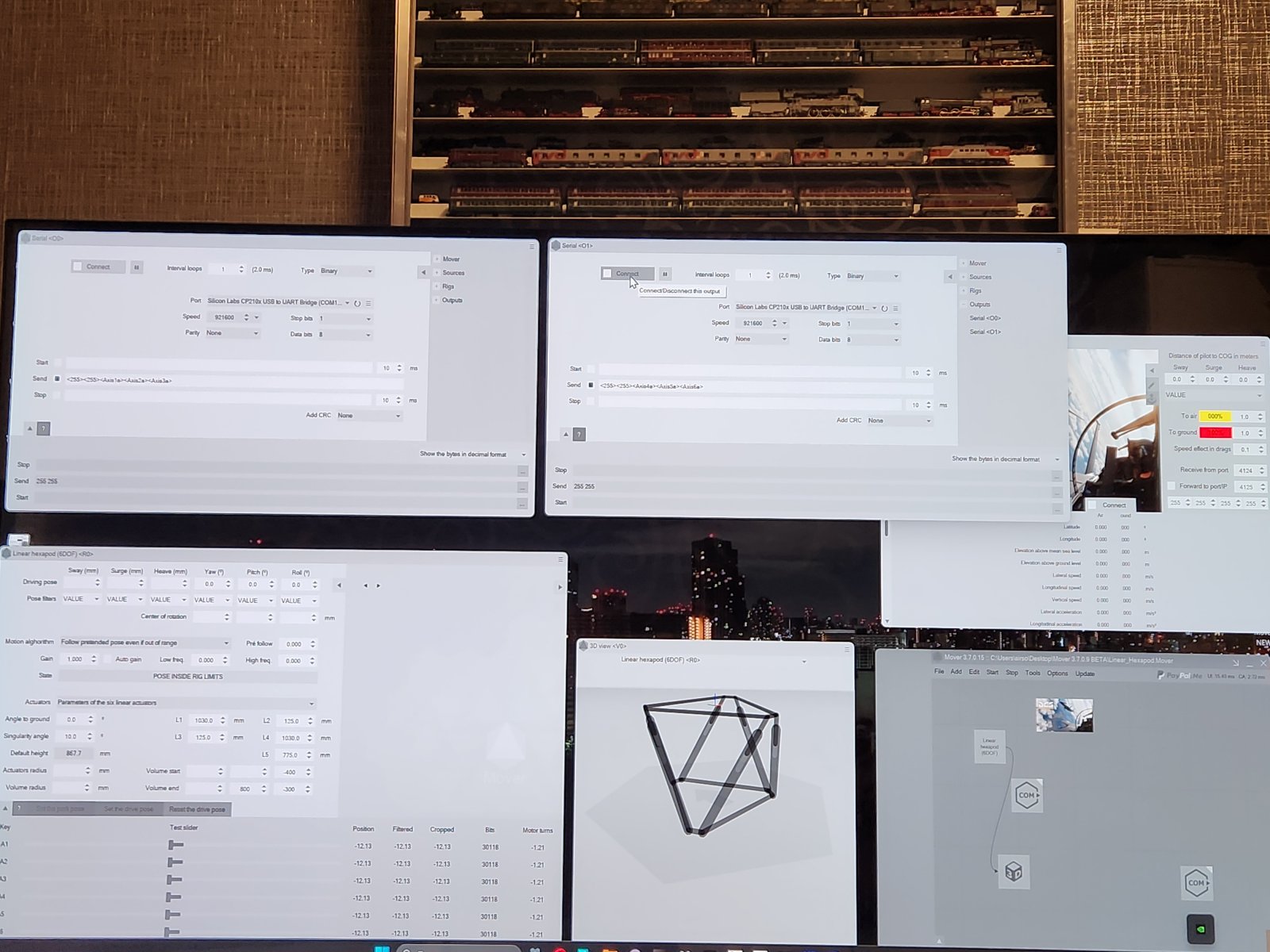Open Serial <O1> window hamburger menu
Viewport: 1270px width, 952px height.
tap(1059, 250)
